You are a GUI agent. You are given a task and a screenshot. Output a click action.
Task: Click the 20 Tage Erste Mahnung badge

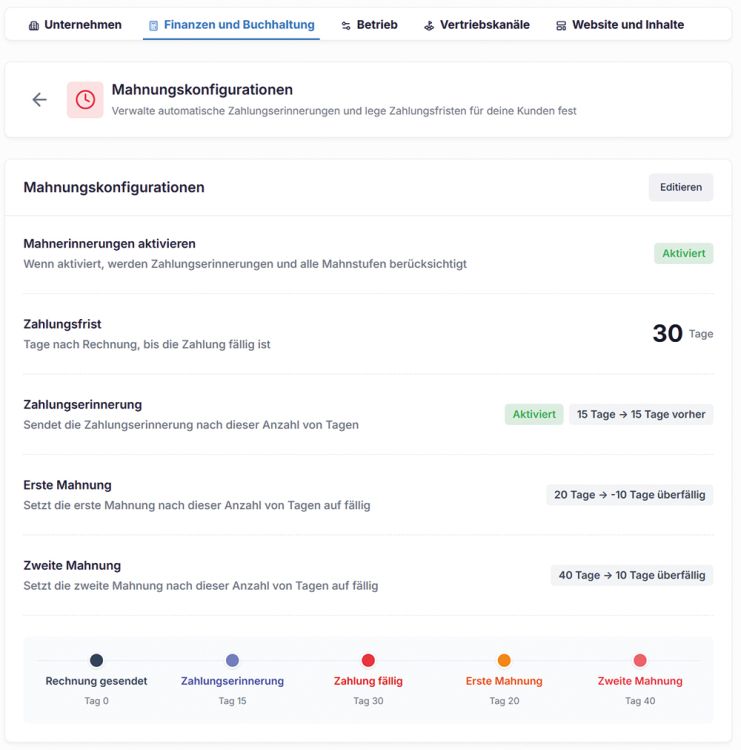coord(630,495)
